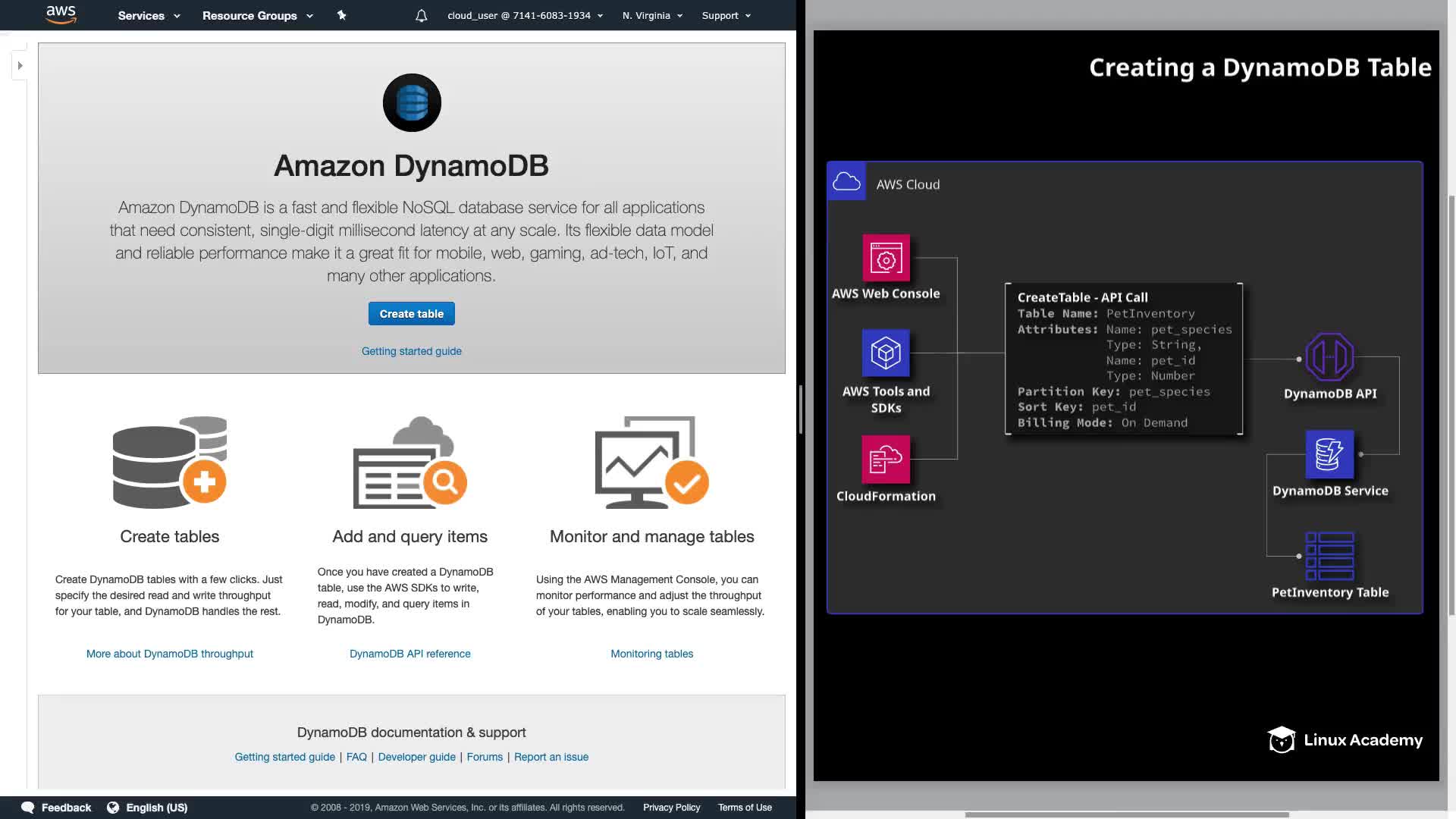Open the cloud_user account menu

(525, 15)
